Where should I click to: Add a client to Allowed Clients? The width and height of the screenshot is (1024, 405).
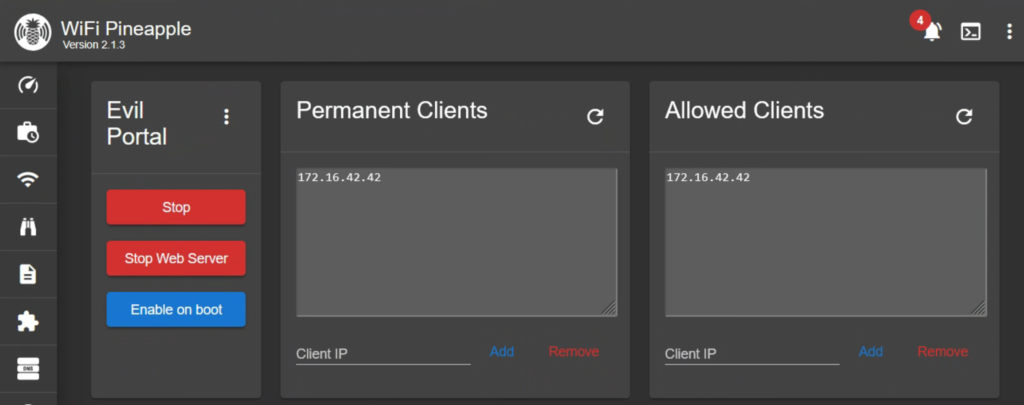[x=871, y=351]
